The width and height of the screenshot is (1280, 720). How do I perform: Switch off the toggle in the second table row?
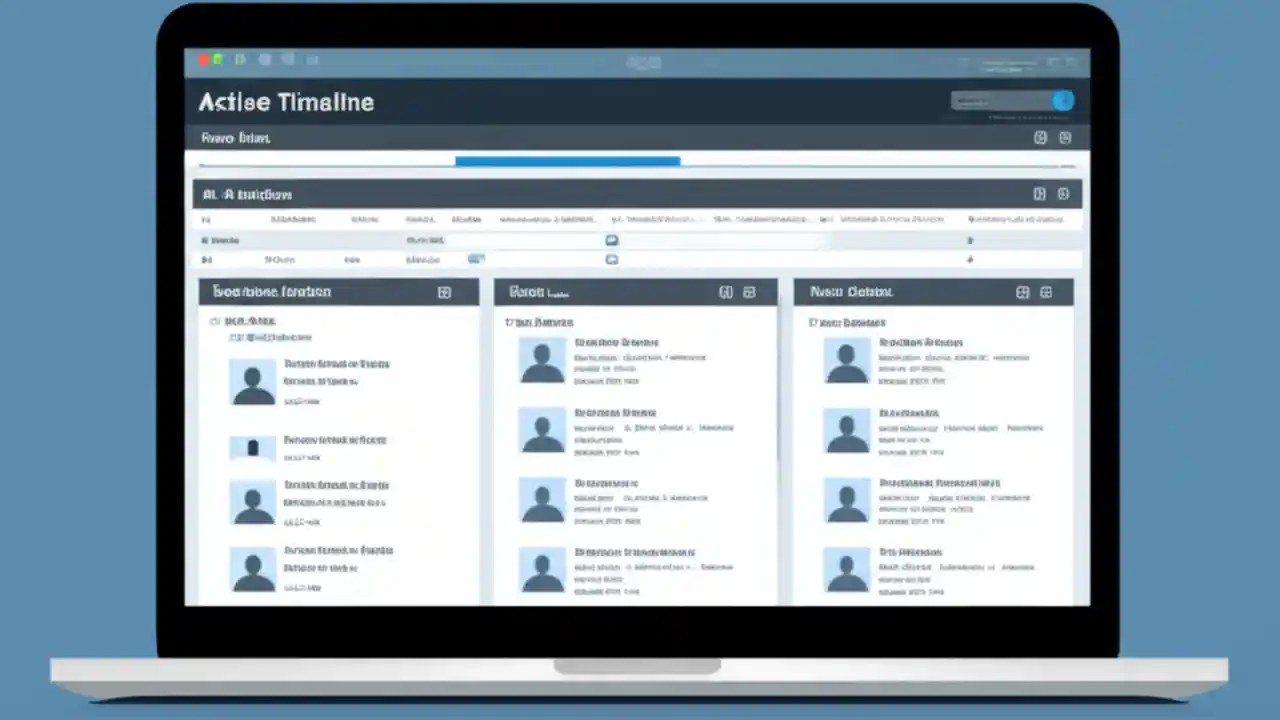click(476, 259)
